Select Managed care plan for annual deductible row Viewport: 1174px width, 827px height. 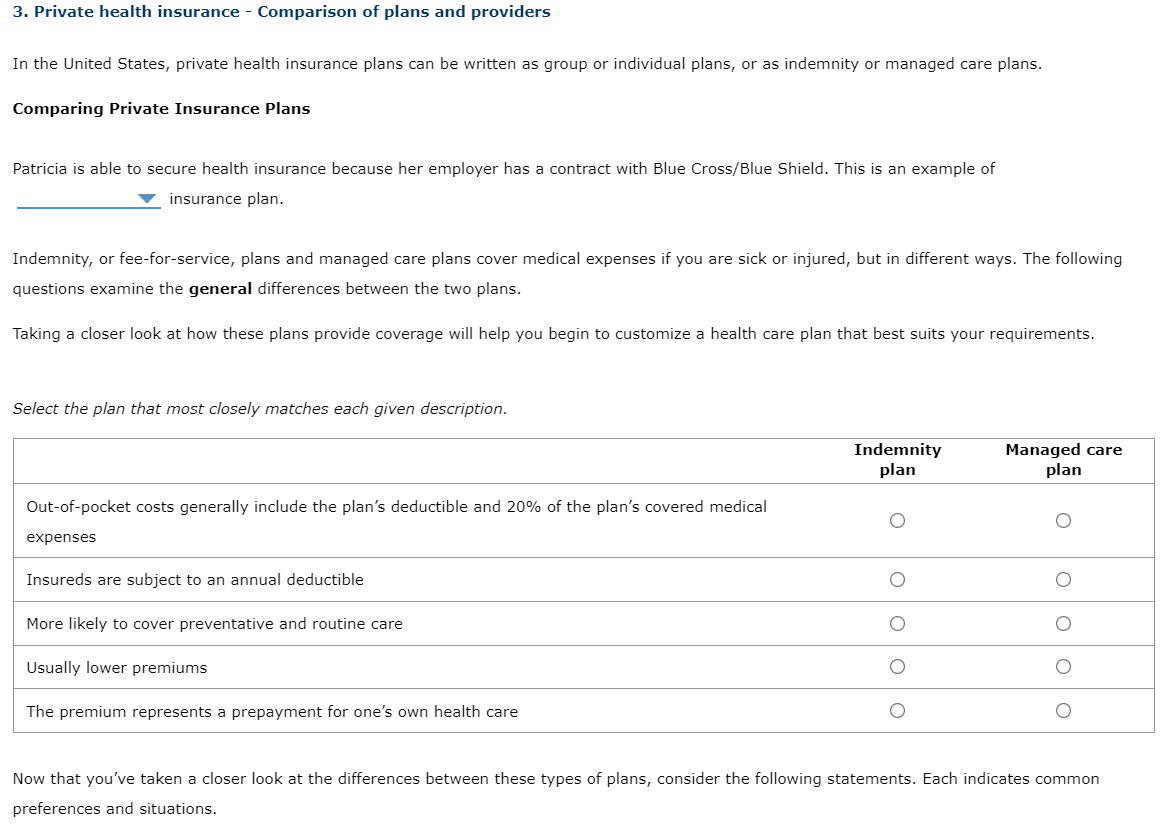1063,579
